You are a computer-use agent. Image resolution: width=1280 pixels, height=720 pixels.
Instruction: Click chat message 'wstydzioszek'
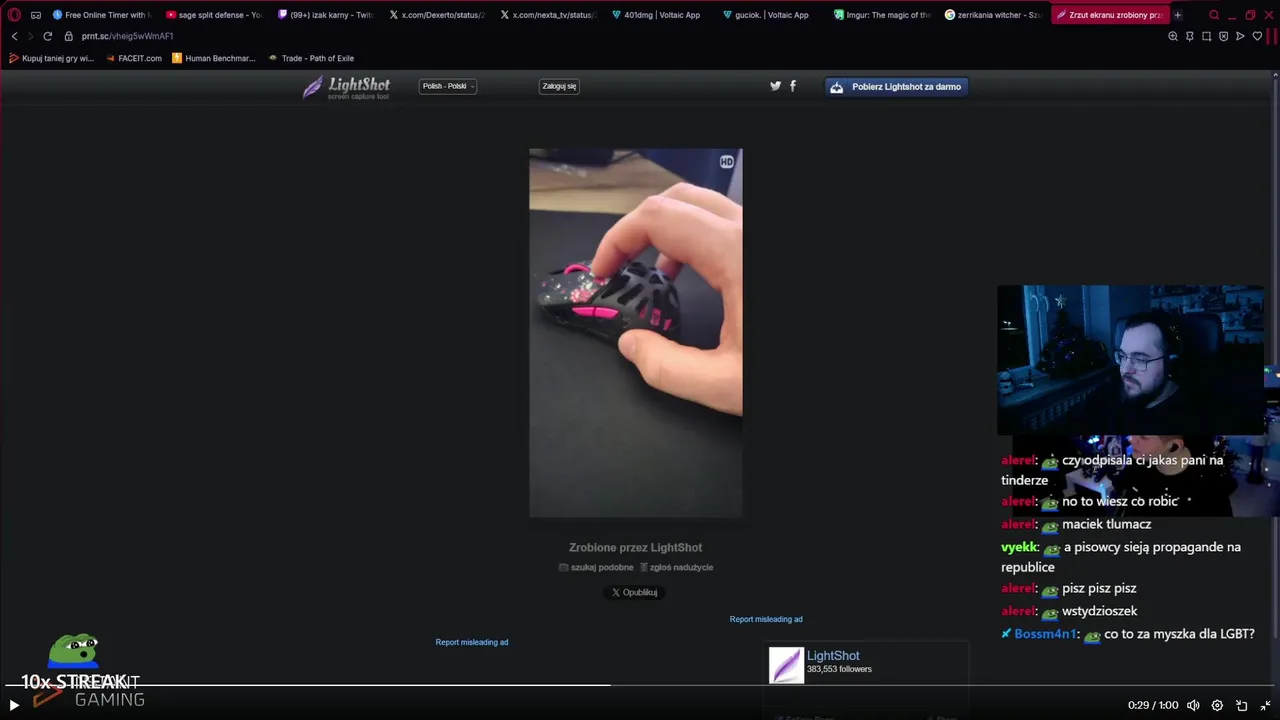(x=1100, y=611)
